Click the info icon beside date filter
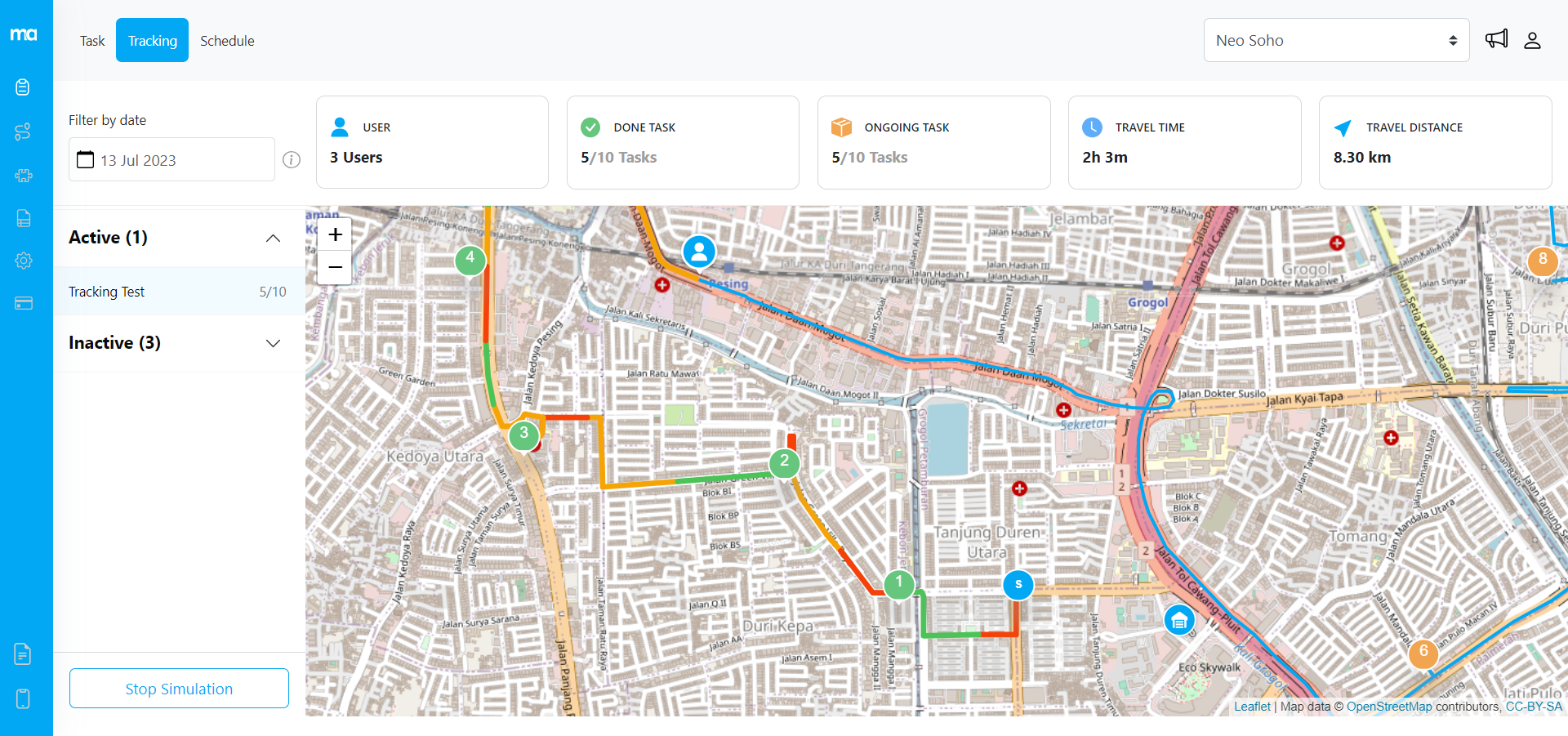The height and width of the screenshot is (736, 1568). (292, 160)
